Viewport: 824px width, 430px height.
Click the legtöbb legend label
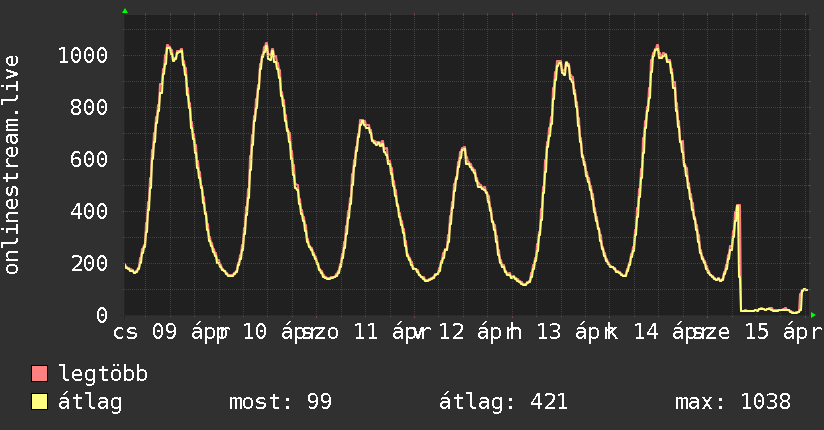coord(103,374)
